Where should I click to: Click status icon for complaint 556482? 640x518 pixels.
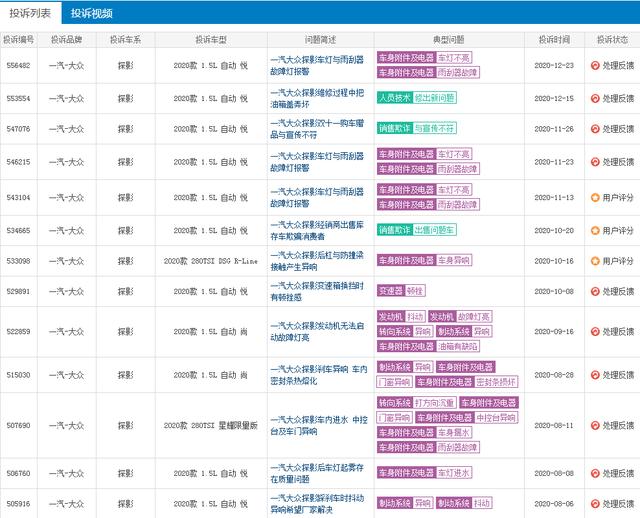(595, 65)
